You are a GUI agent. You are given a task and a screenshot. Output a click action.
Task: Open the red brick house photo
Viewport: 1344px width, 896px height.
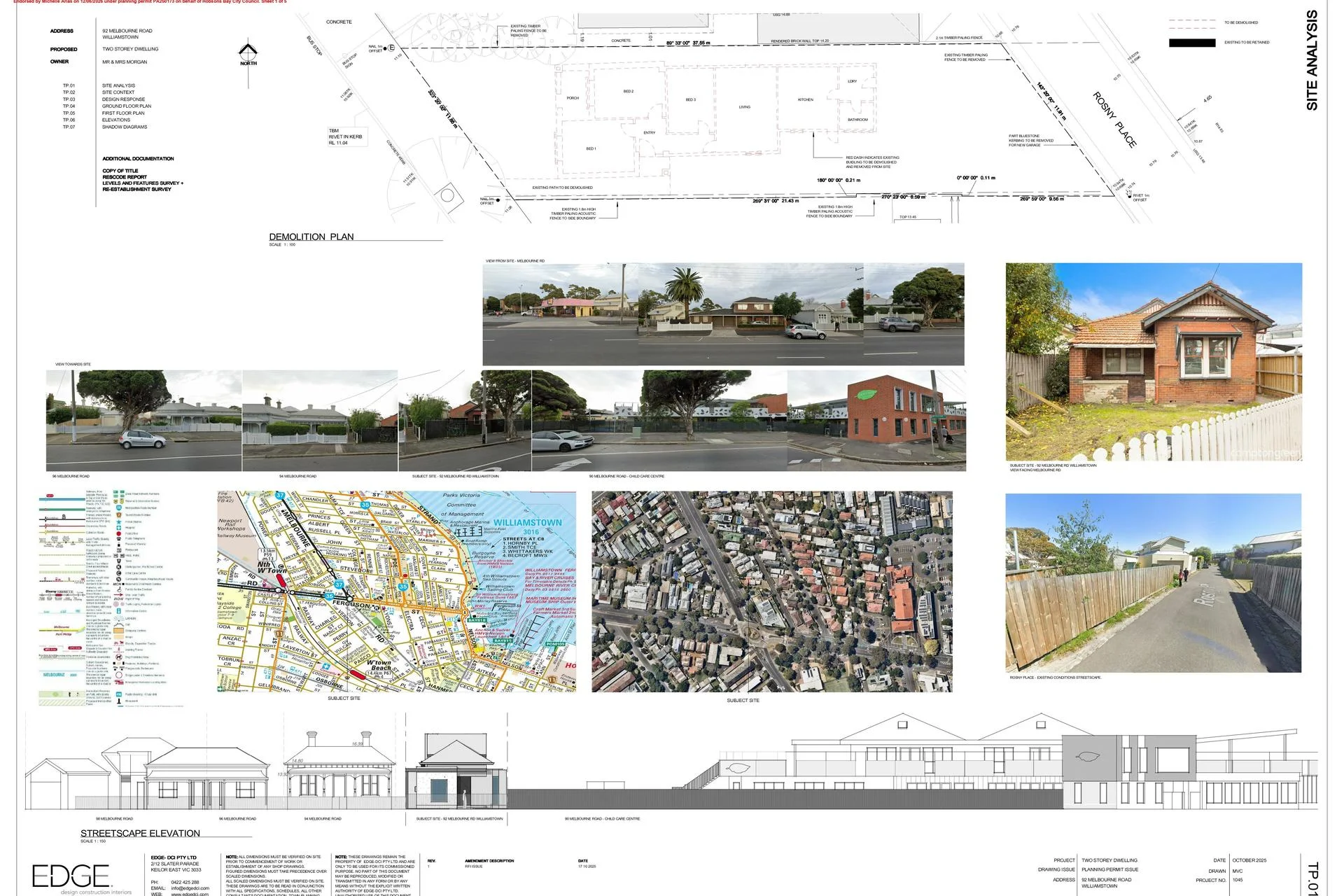(1154, 362)
